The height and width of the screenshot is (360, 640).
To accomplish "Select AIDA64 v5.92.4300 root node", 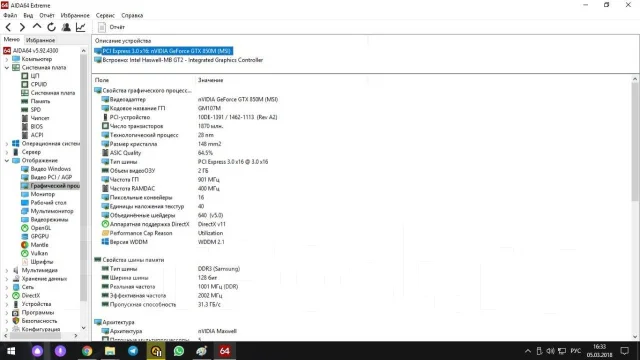I will (31, 51).
